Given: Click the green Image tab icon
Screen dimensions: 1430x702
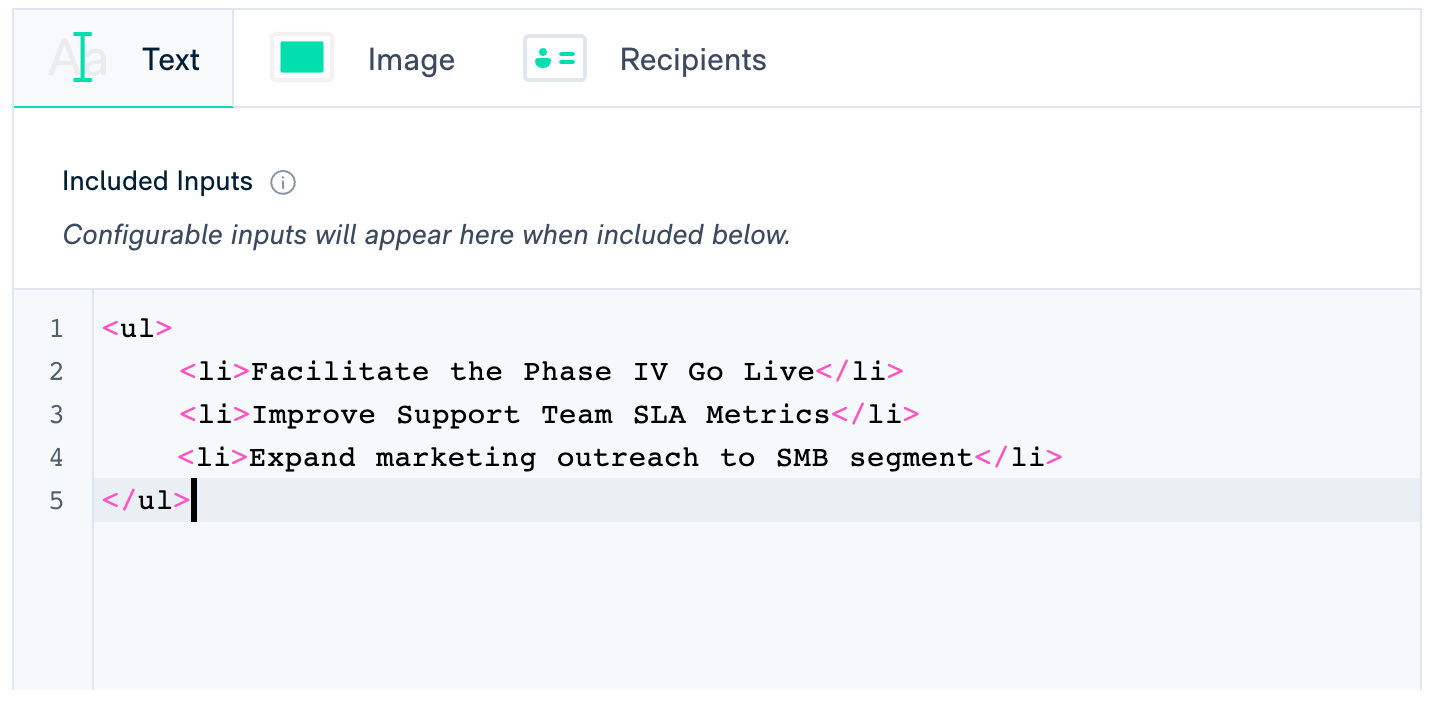Looking at the screenshot, I should click(x=302, y=58).
